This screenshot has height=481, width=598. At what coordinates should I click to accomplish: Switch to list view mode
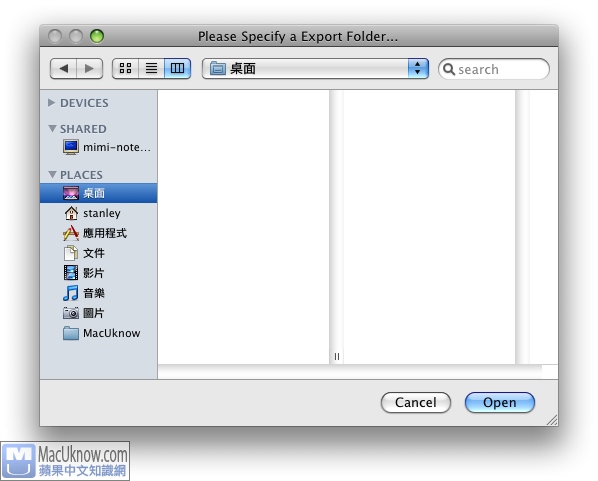(x=151, y=69)
